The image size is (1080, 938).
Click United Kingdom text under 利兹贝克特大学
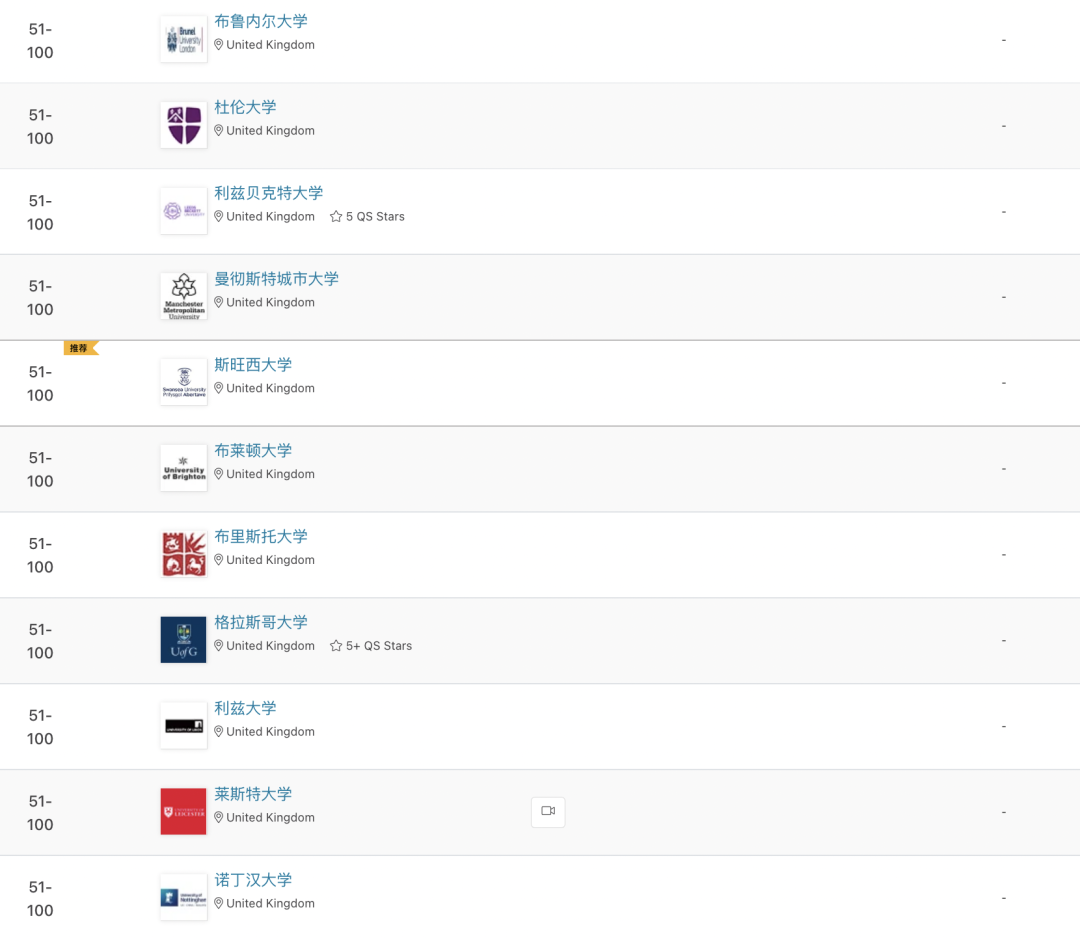coord(271,216)
